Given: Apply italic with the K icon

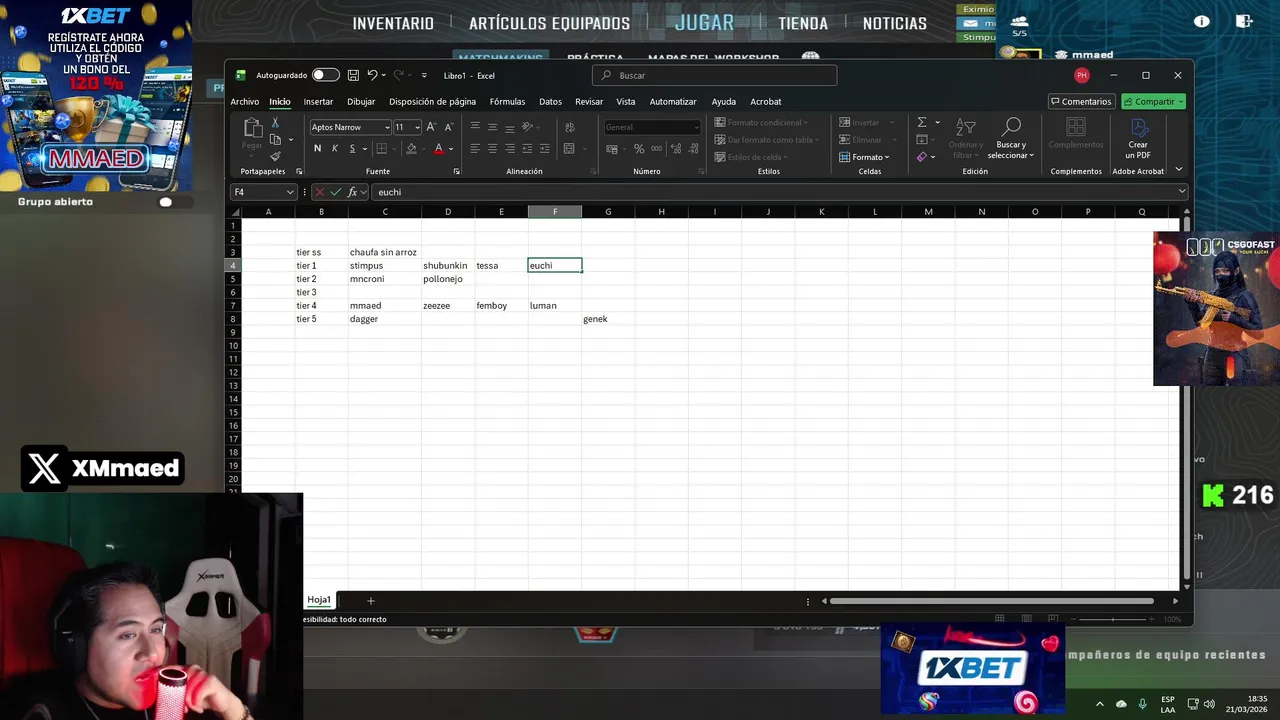Looking at the screenshot, I should pos(335,148).
